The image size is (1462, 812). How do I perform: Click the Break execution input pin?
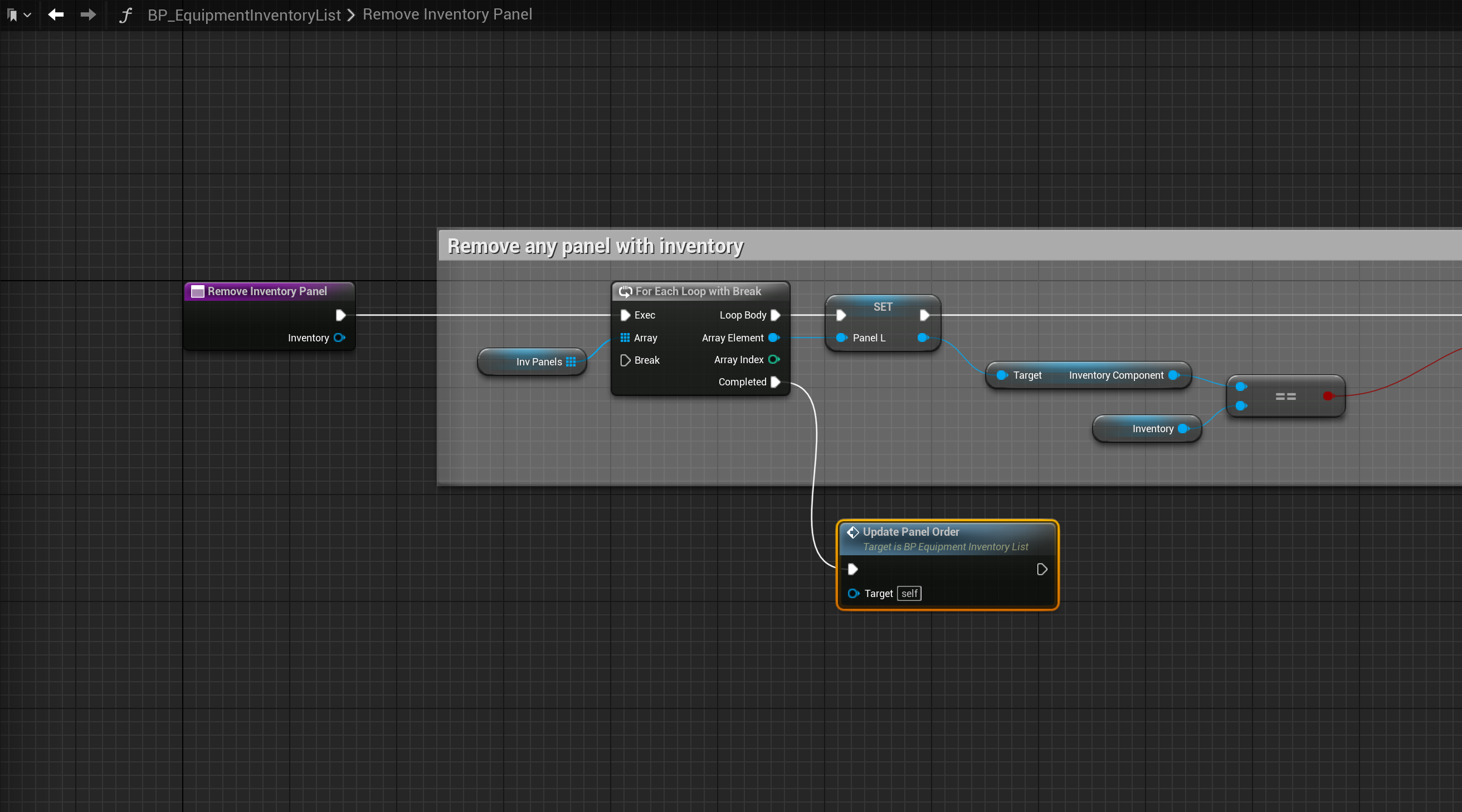pyautogui.click(x=625, y=360)
